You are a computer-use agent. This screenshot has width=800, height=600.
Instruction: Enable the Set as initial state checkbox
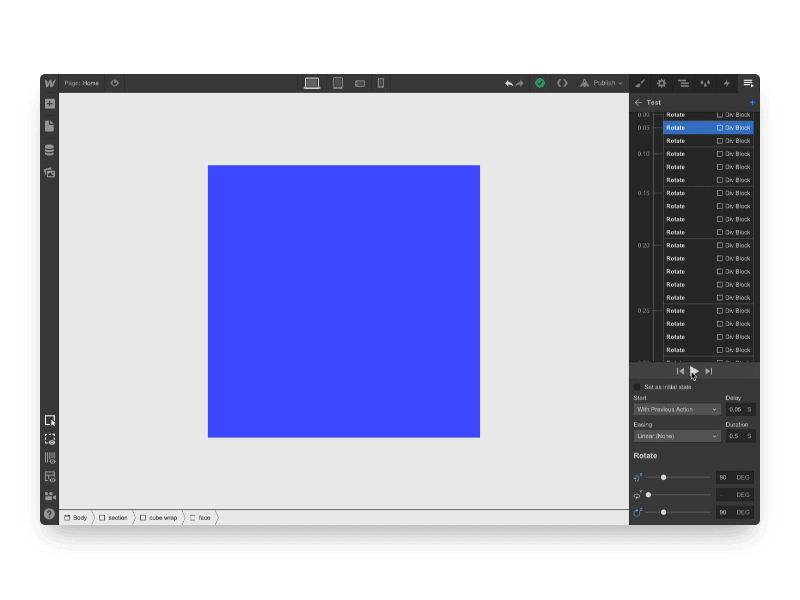pyautogui.click(x=638, y=385)
